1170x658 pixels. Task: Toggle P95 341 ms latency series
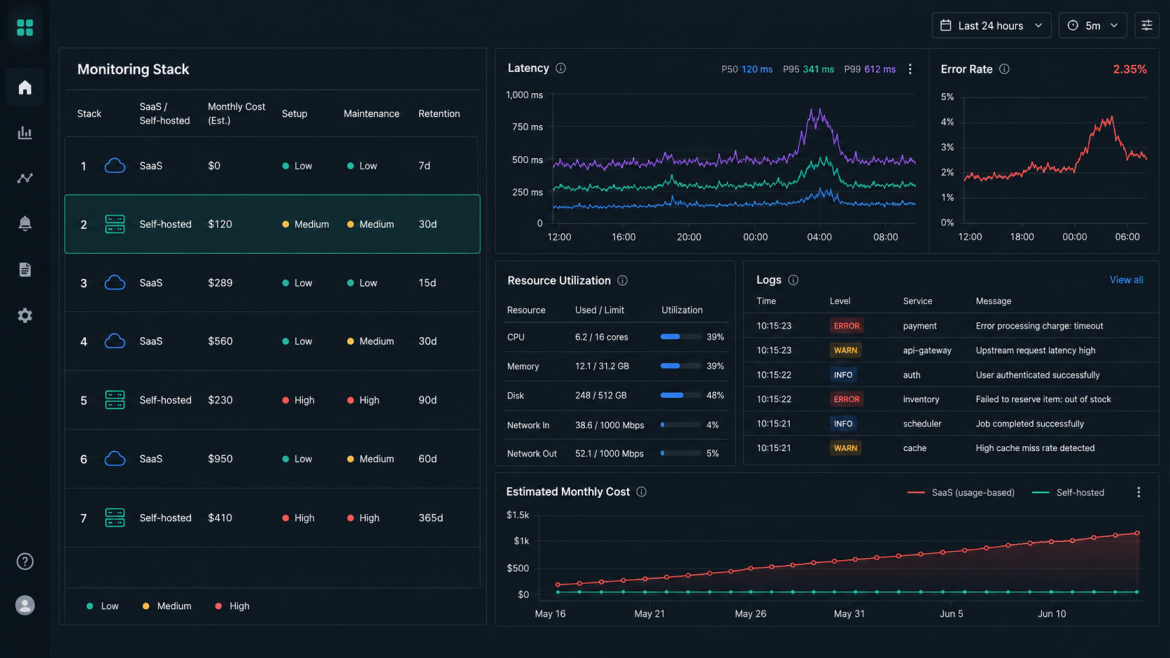coord(808,69)
